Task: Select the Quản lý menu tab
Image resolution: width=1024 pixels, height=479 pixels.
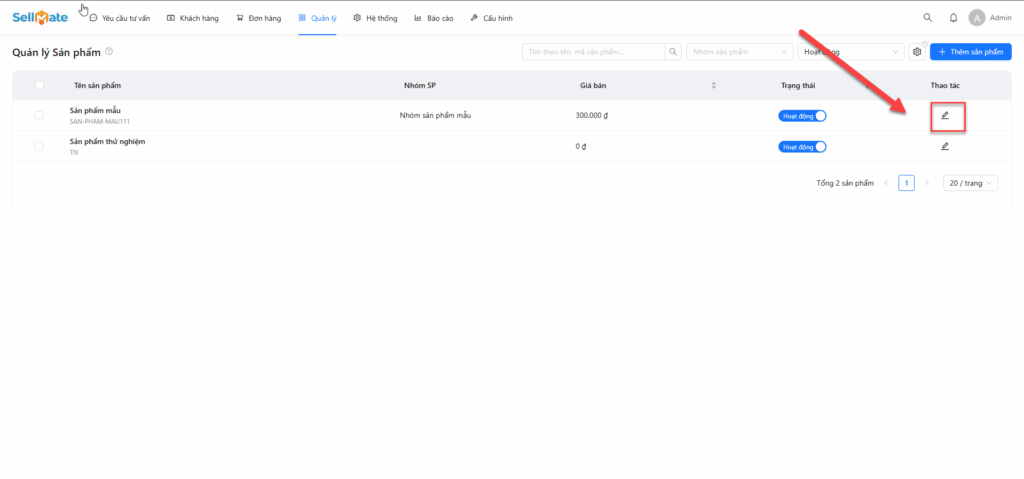Action: pos(317,18)
